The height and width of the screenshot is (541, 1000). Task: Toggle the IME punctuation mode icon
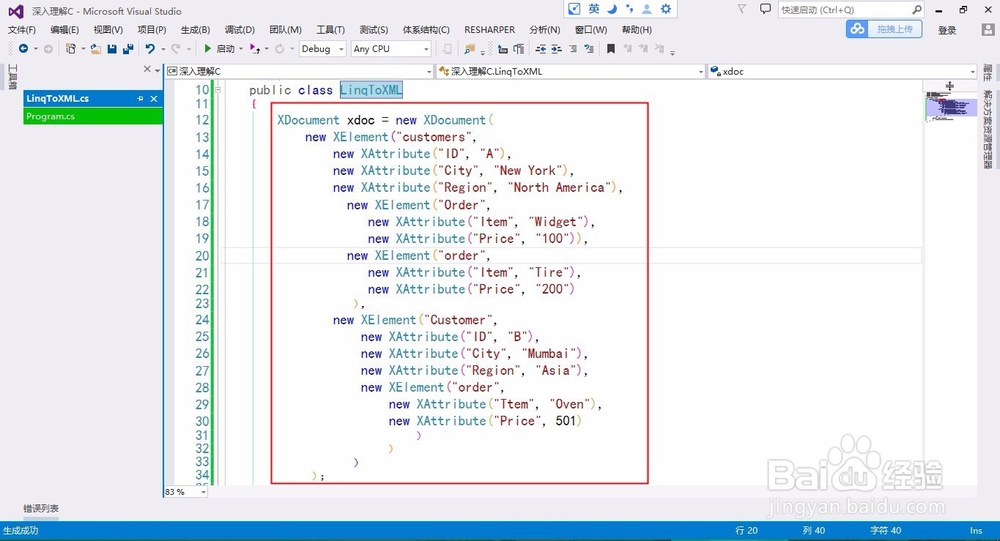(x=629, y=9)
